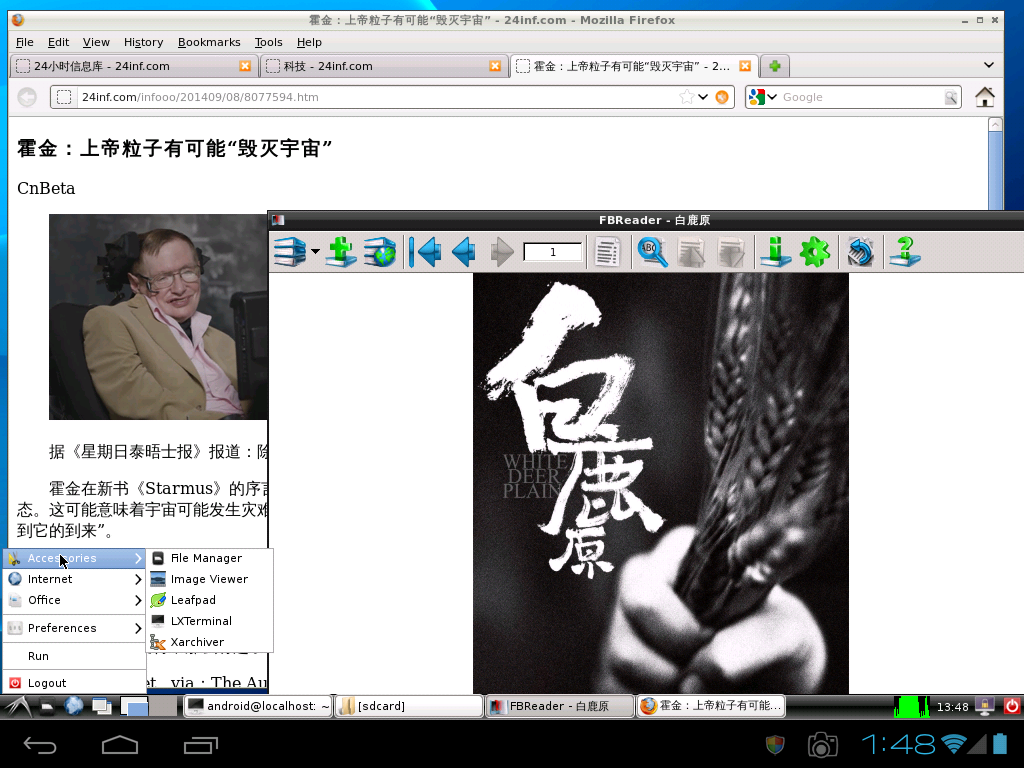Open Firefox Help menu
The height and width of the screenshot is (768, 1024).
(x=309, y=42)
